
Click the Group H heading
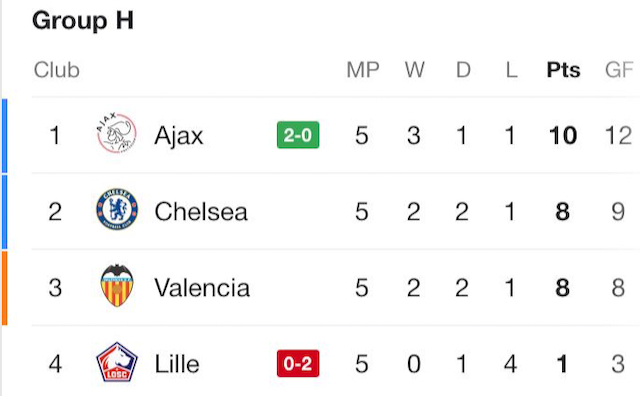83,20
